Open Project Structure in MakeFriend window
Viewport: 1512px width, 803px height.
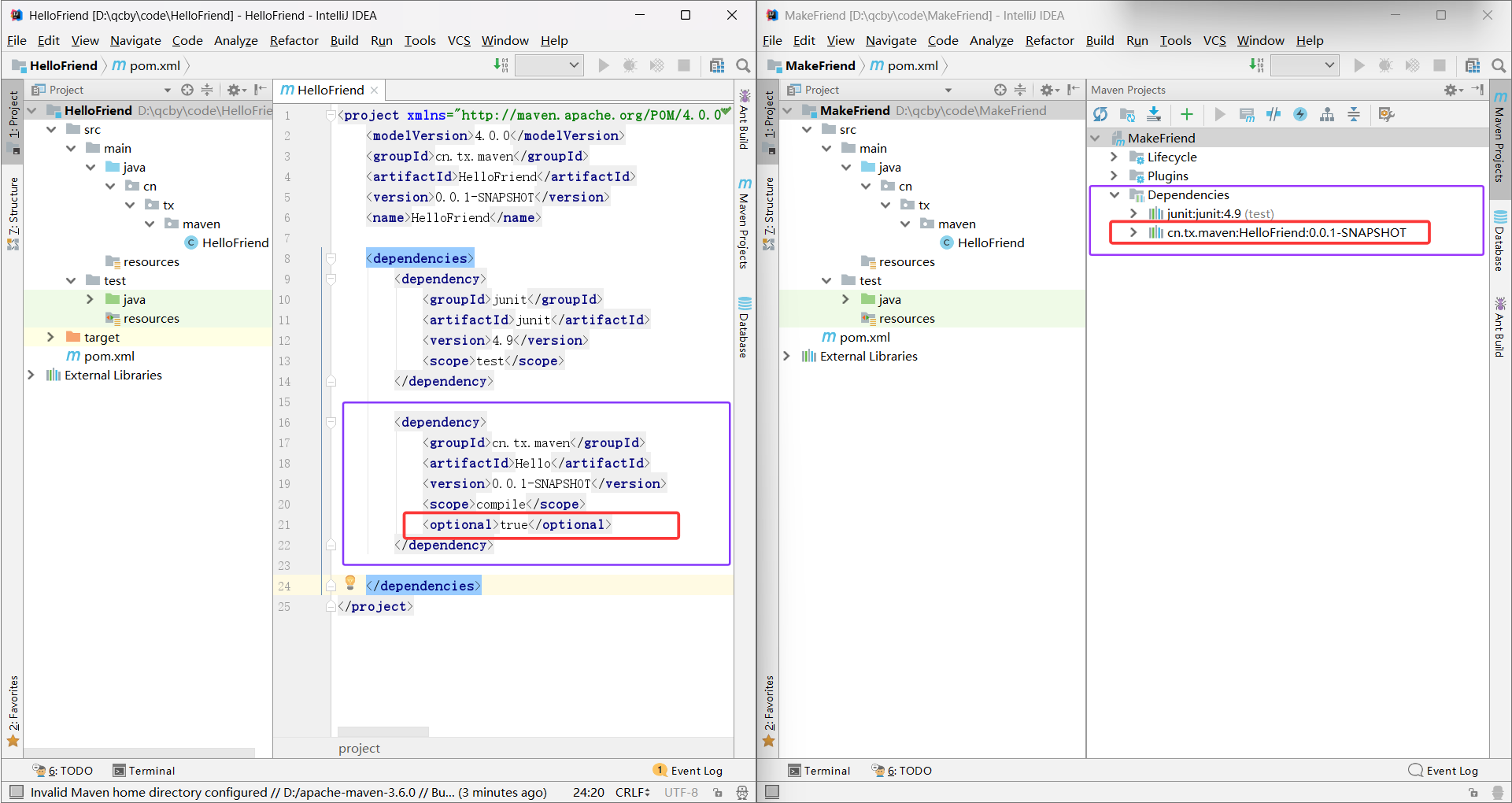1473,65
